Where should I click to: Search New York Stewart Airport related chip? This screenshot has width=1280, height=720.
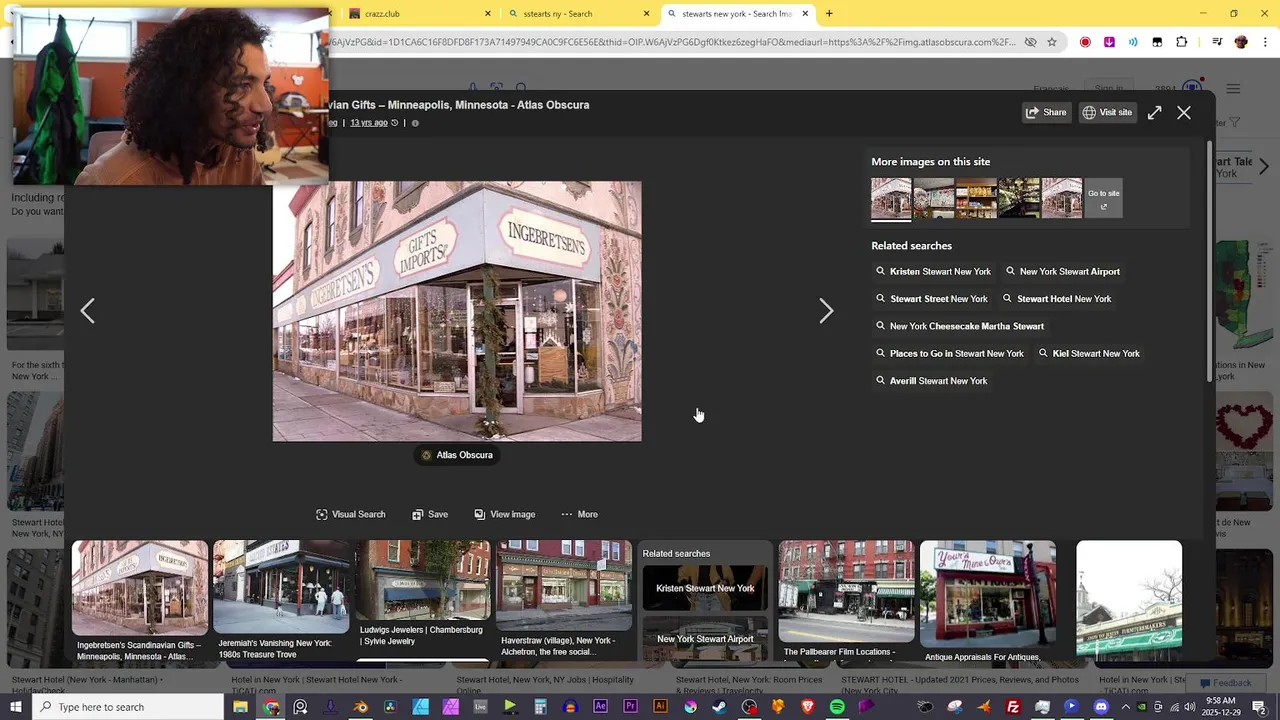1062,271
